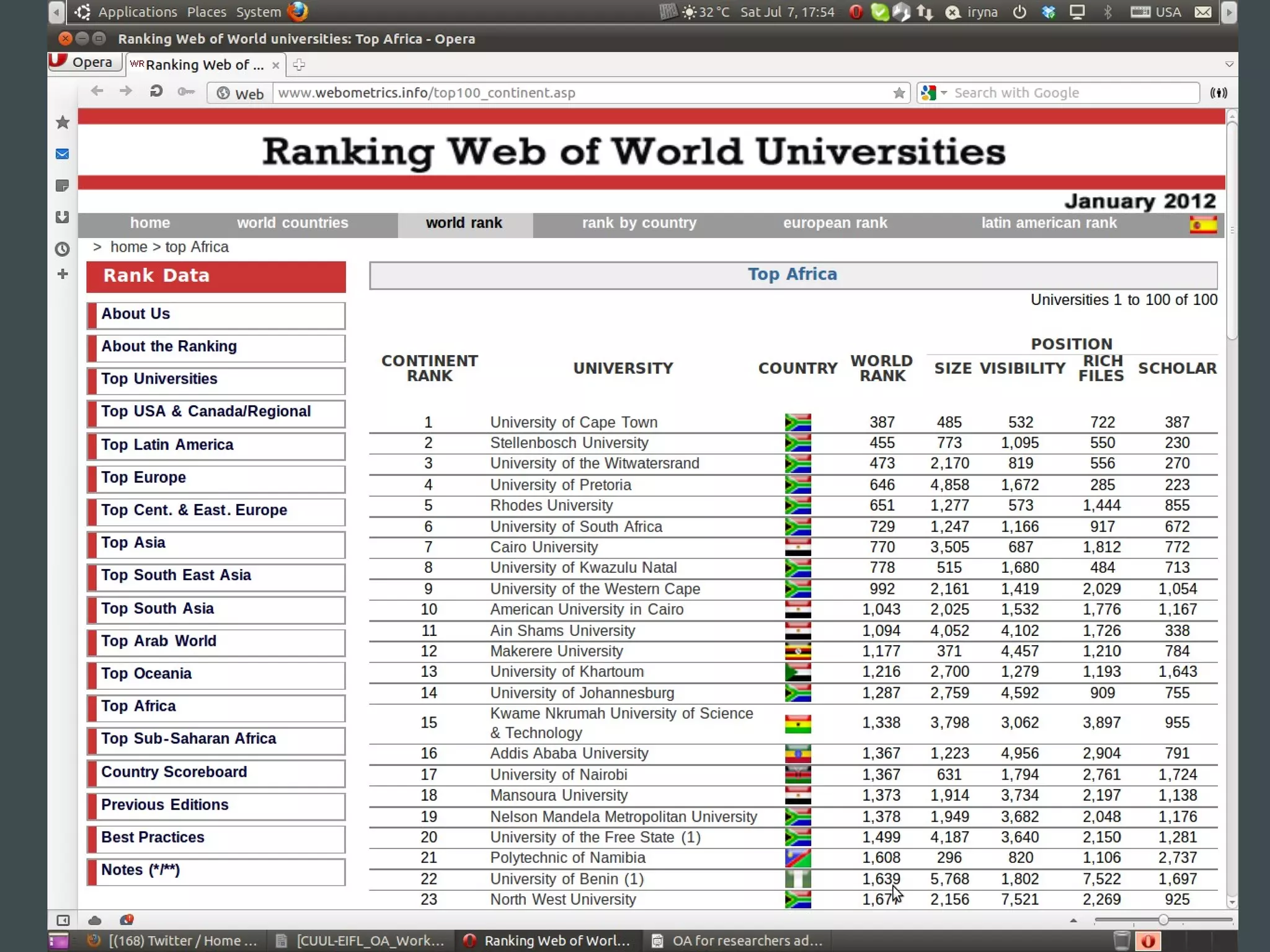Viewport: 1270px width, 952px height.
Task: Open the Bookmarks panel star icon
Action: 63,122
